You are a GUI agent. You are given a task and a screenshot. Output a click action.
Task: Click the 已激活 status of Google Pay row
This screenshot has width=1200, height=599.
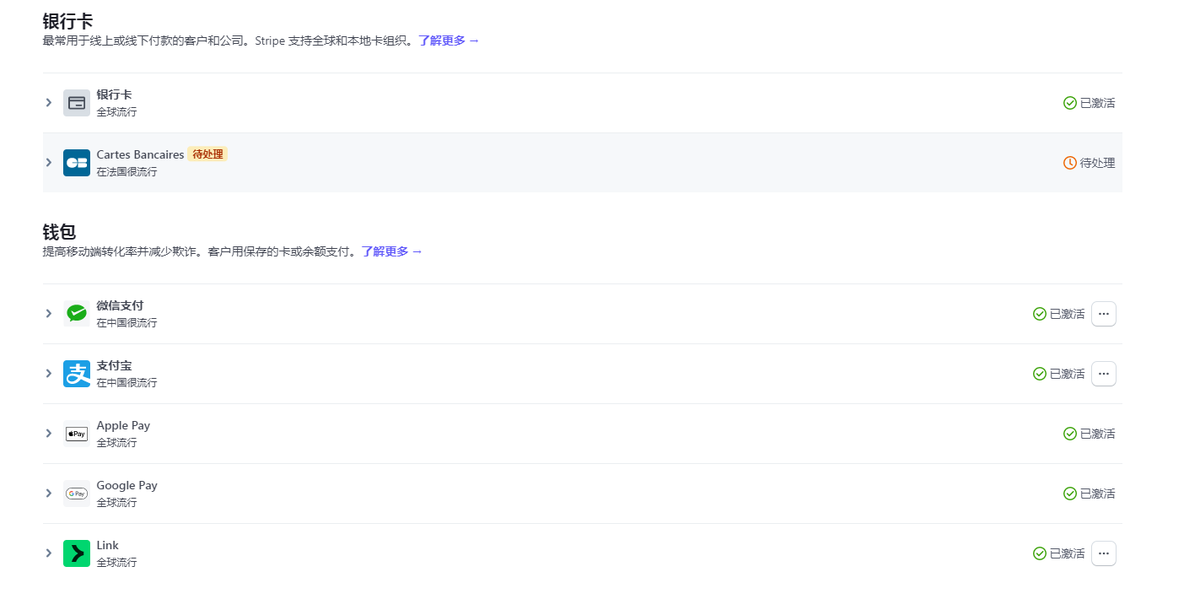click(1097, 494)
